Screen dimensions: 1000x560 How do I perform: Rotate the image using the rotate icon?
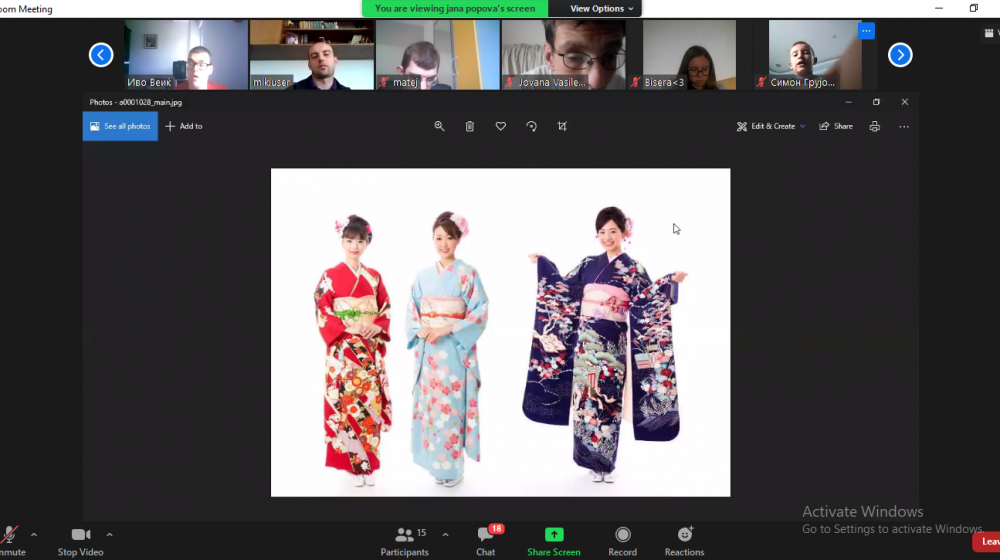pyautogui.click(x=531, y=126)
